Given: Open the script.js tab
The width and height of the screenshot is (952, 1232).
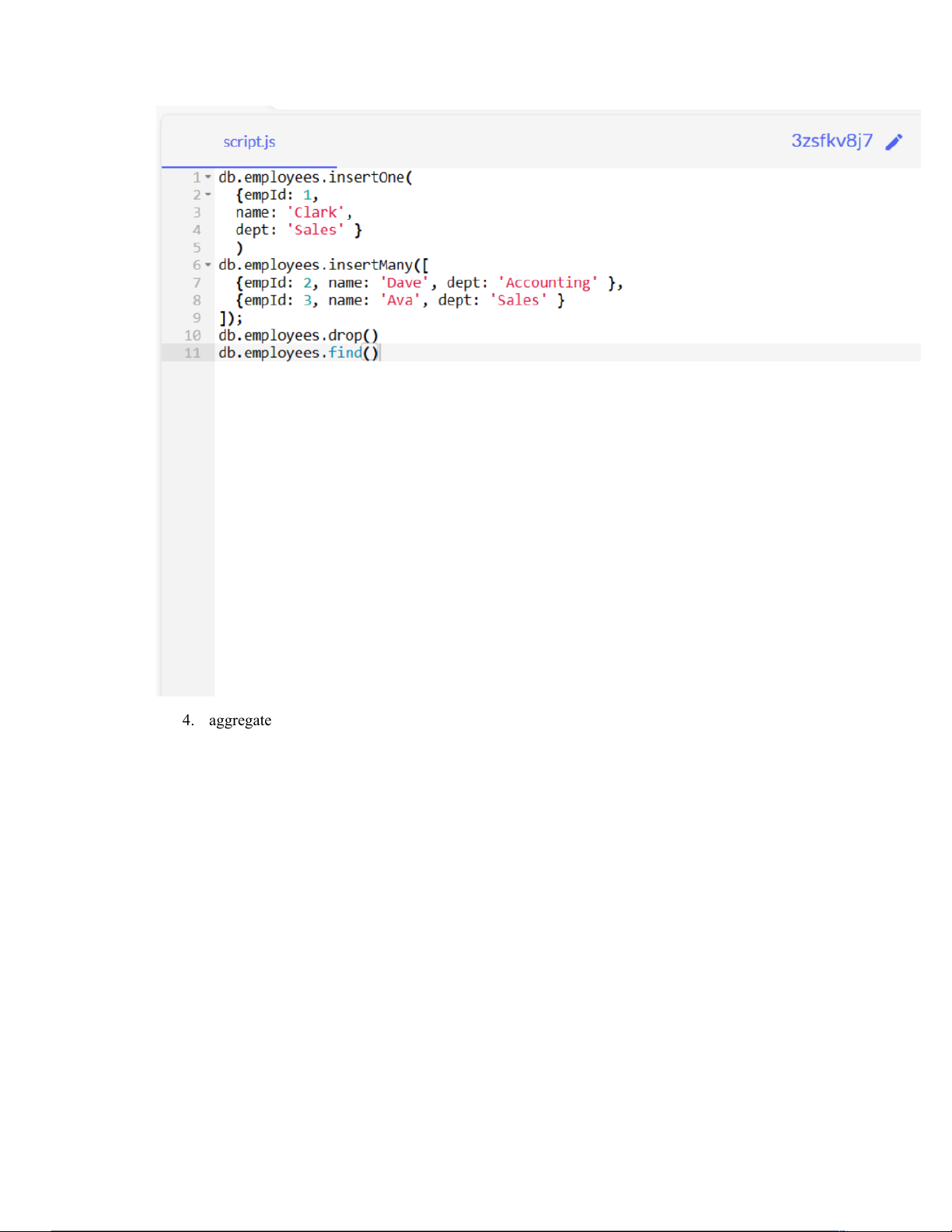Looking at the screenshot, I should coord(249,141).
